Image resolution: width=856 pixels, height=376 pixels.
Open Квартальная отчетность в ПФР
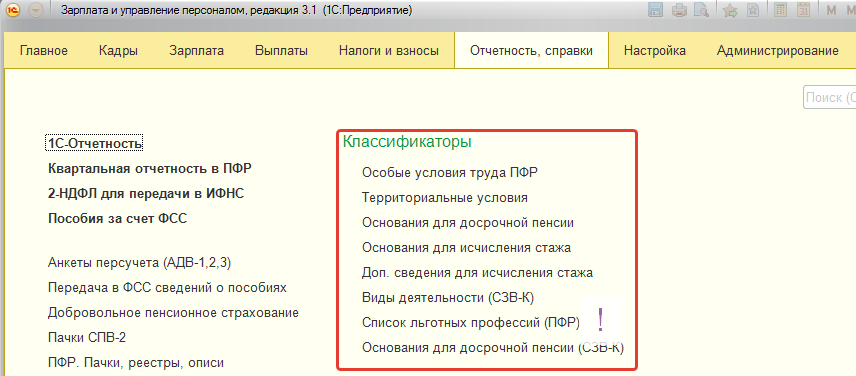point(150,169)
